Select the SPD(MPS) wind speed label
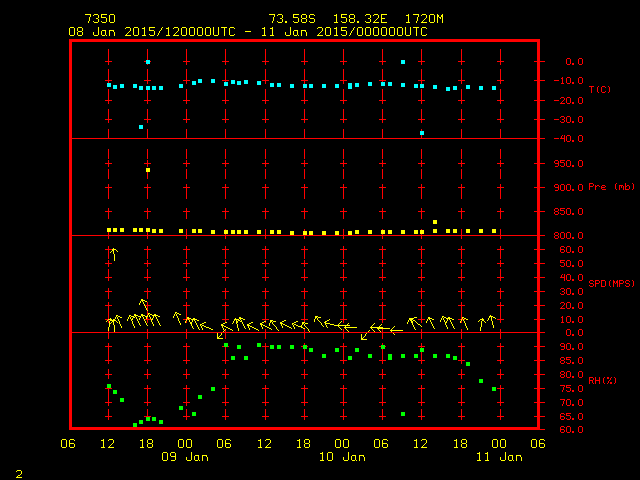The width and height of the screenshot is (640, 480). click(611, 284)
